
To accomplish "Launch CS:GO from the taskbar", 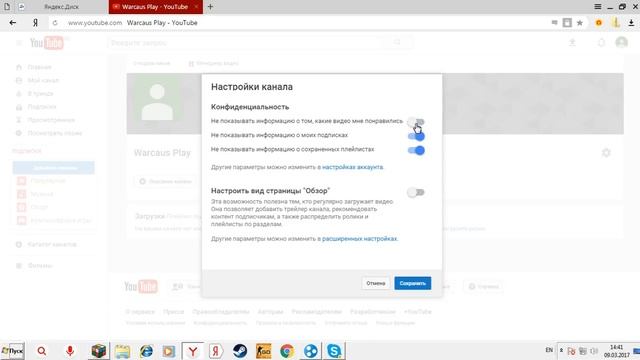I will (263, 351).
